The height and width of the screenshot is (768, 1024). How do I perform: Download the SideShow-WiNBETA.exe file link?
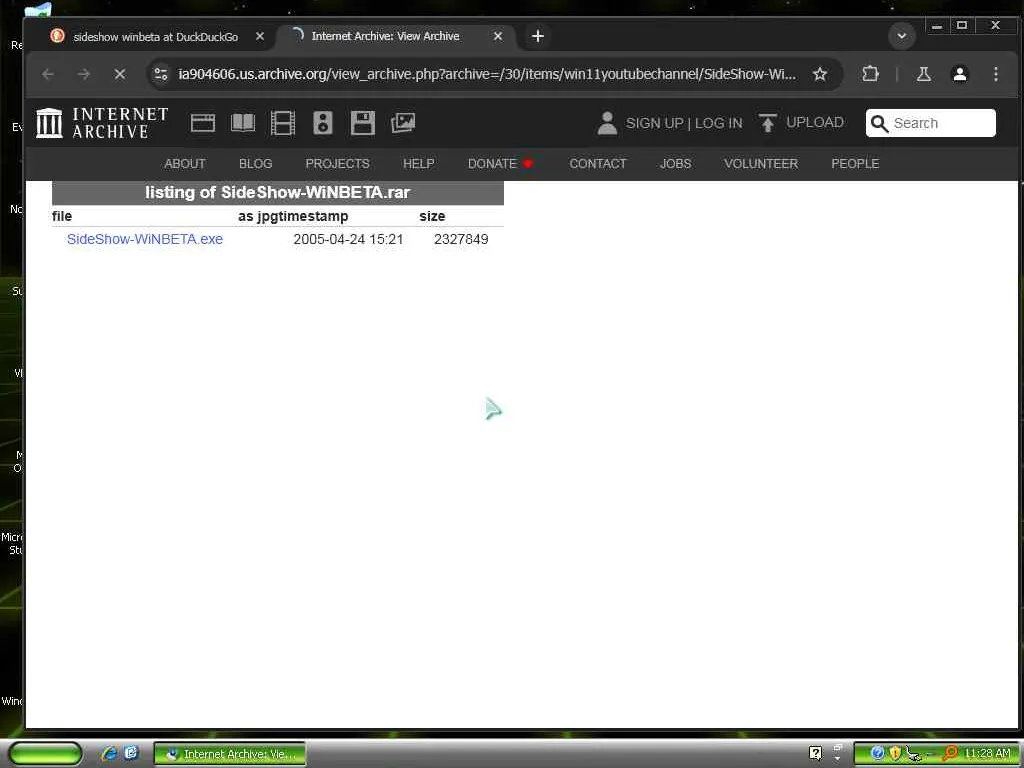point(145,239)
